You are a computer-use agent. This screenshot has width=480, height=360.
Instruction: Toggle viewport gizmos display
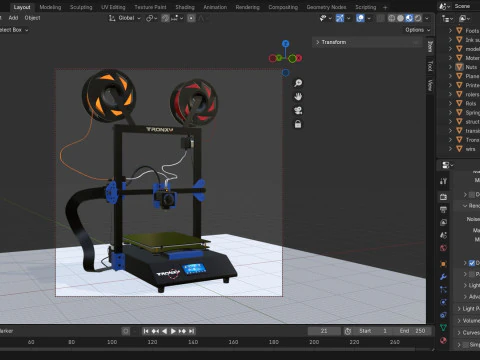(x=340, y=18)
